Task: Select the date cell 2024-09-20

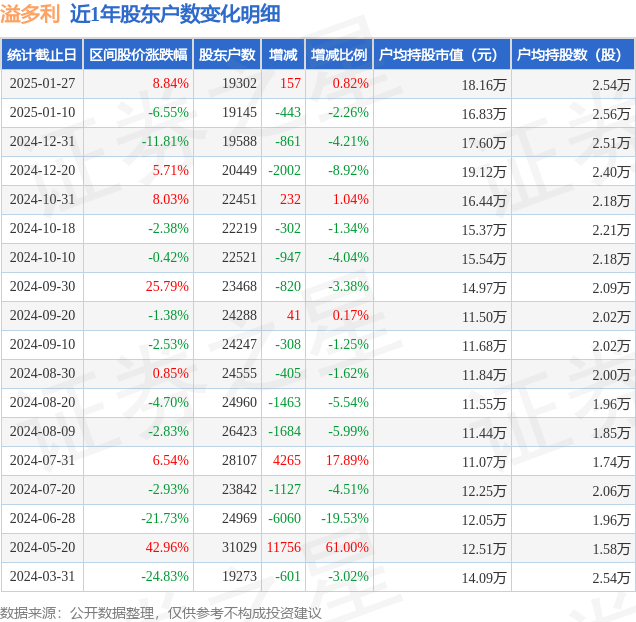Action: pos(43,316)
